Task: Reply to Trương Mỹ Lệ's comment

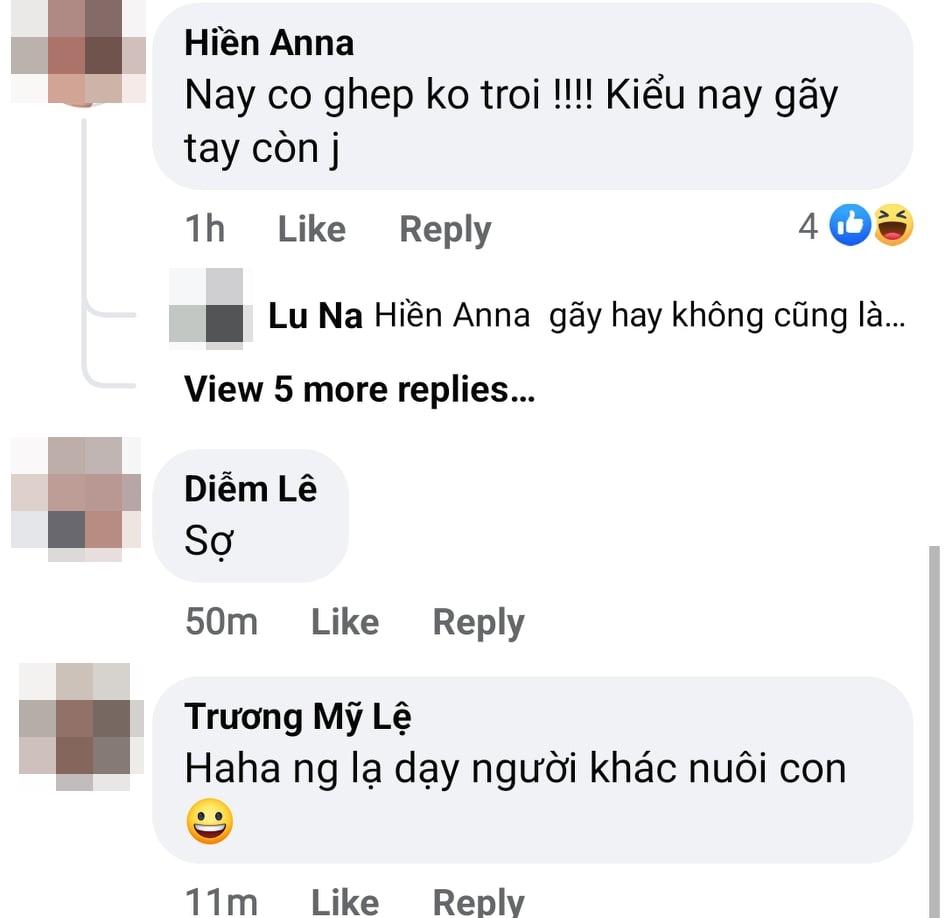Action: coord(478,898)
